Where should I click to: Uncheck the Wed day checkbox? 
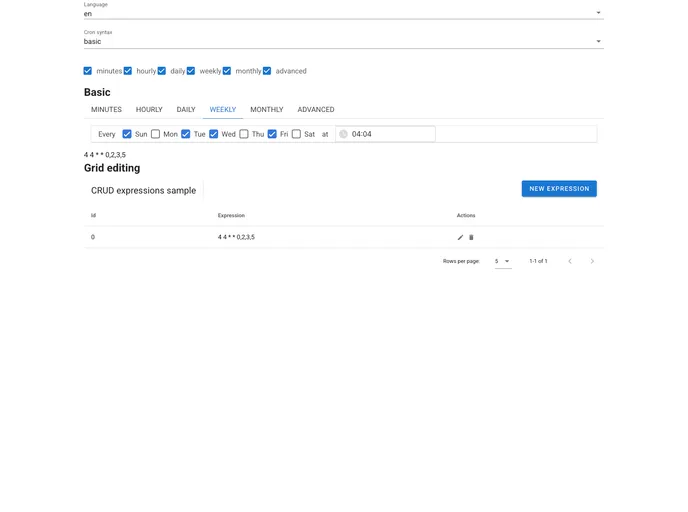214,134
